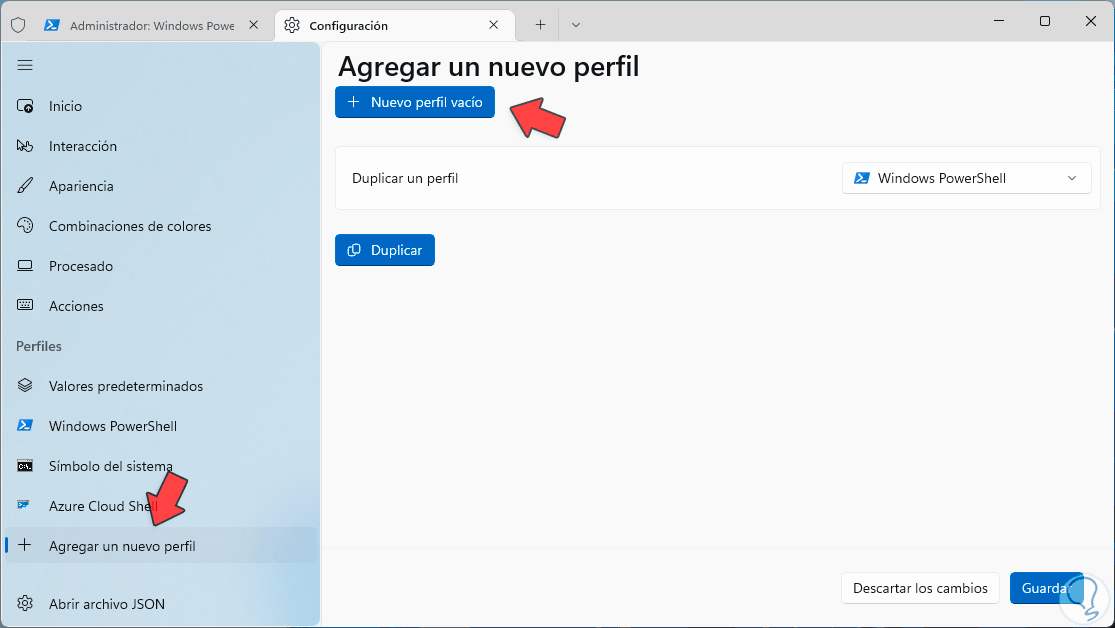Create a Nuevo perfil vacío
Viewport: 1115px width, 628px height.
(415, 102)
